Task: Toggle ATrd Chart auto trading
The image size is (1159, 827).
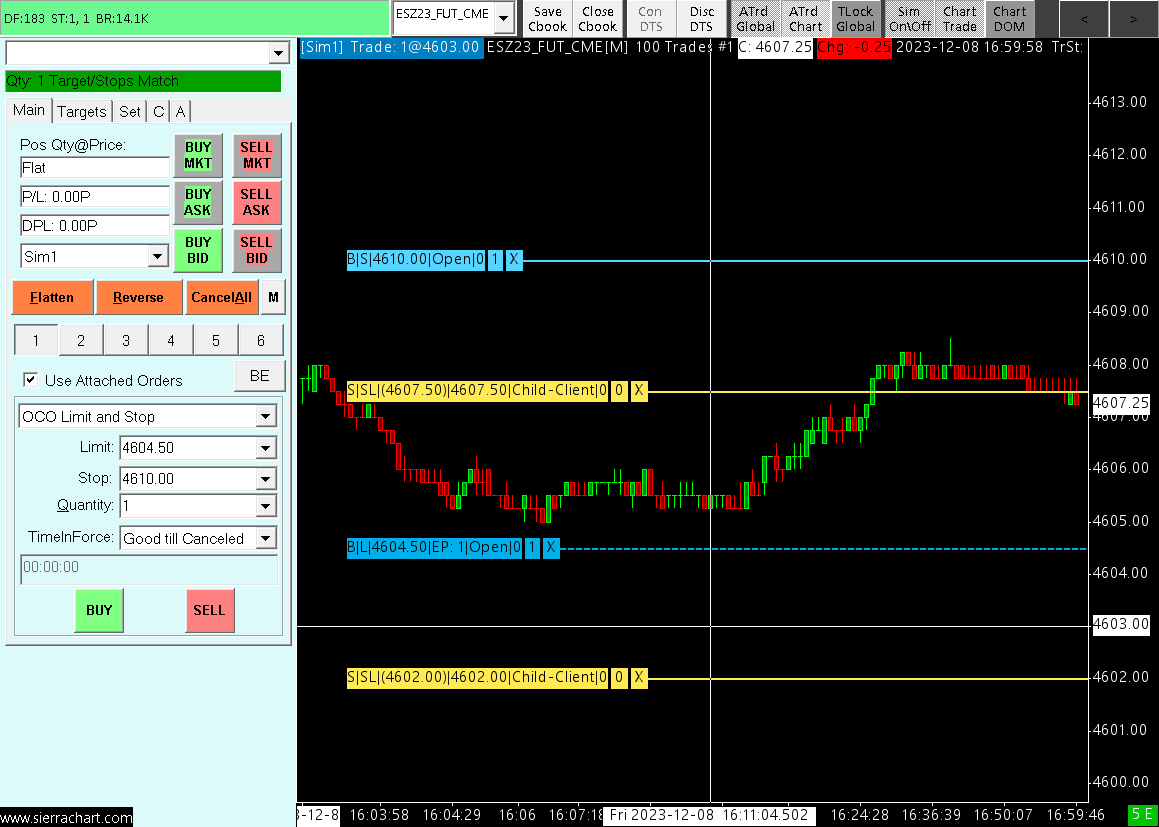Action: pyautogui.click(x=805, y=18)
